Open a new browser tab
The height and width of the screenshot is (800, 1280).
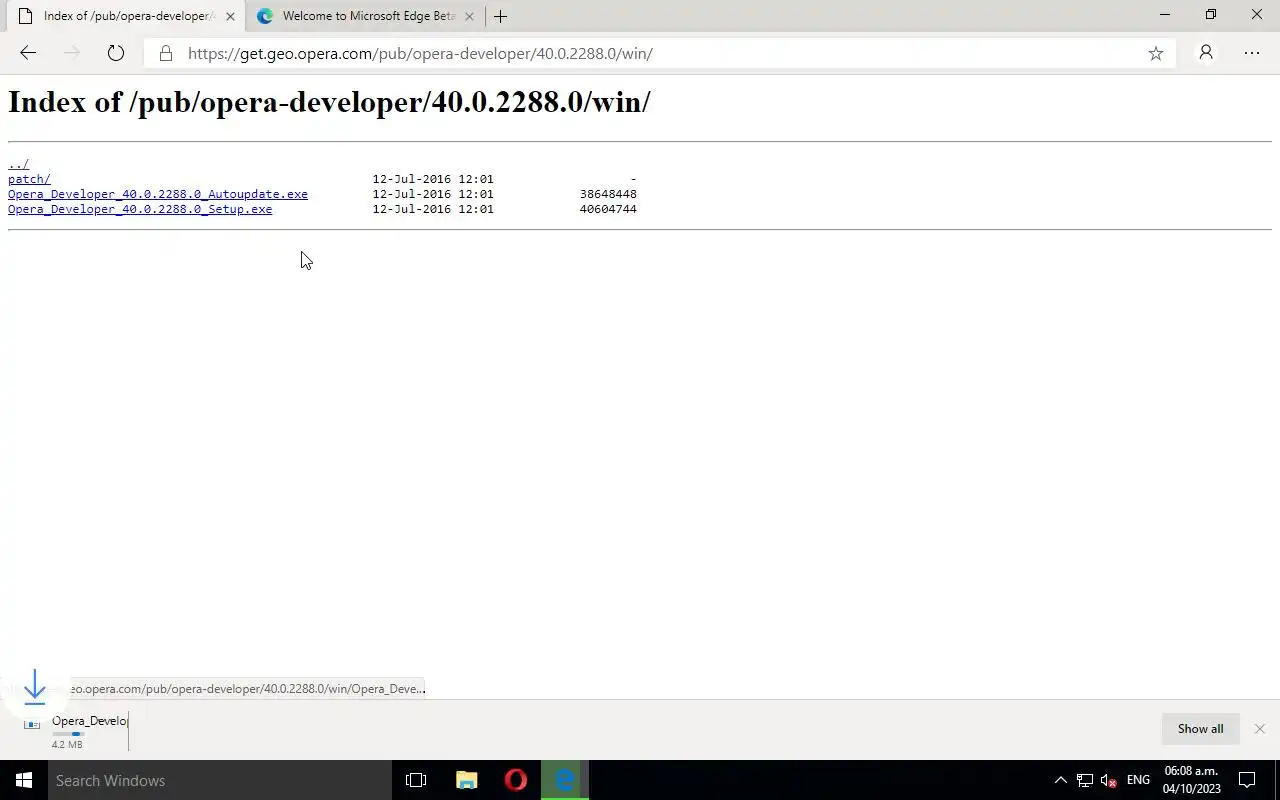500,16
